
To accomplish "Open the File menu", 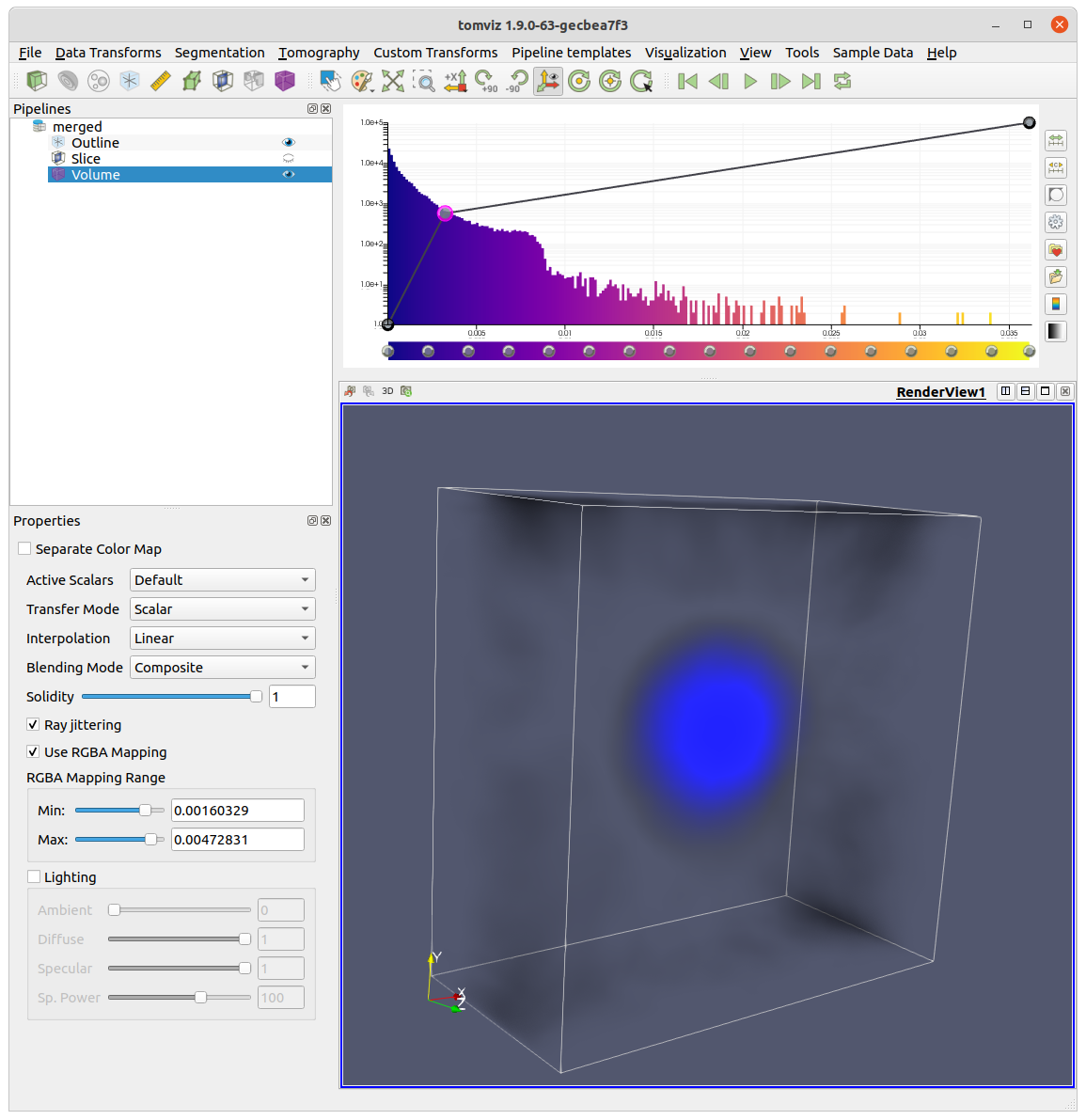I will tap(30, 53).
